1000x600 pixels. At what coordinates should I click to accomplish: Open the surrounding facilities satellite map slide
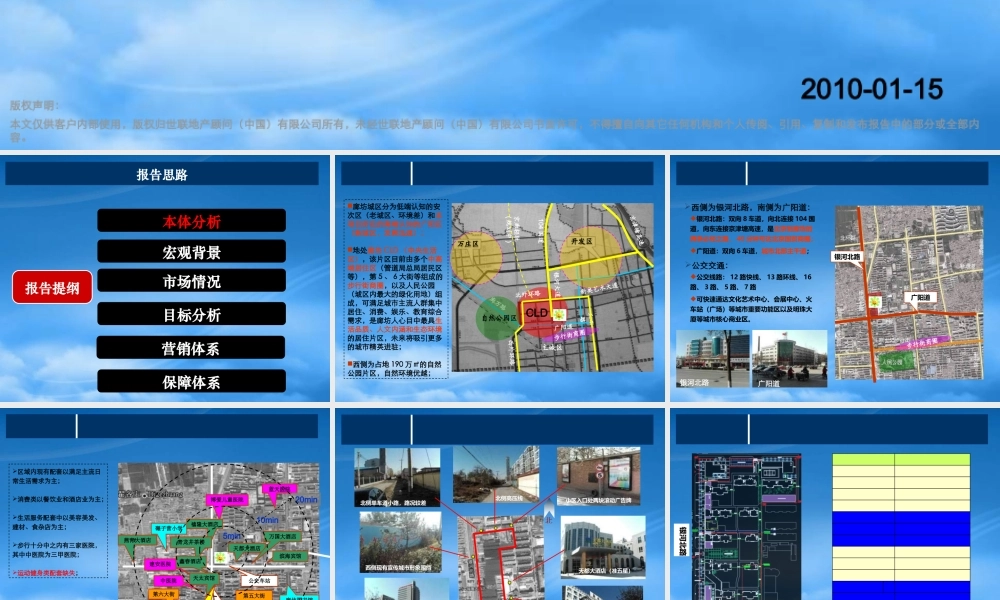point(215,530)
